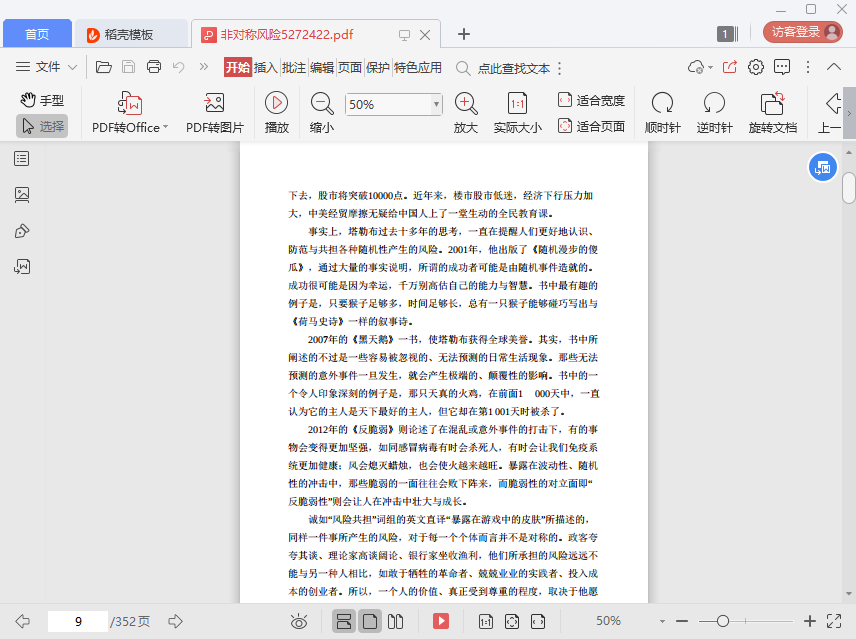Convert PDF to image (PDF转图片)
This screenshot has width=856, height=639.
tap(215, 112)
